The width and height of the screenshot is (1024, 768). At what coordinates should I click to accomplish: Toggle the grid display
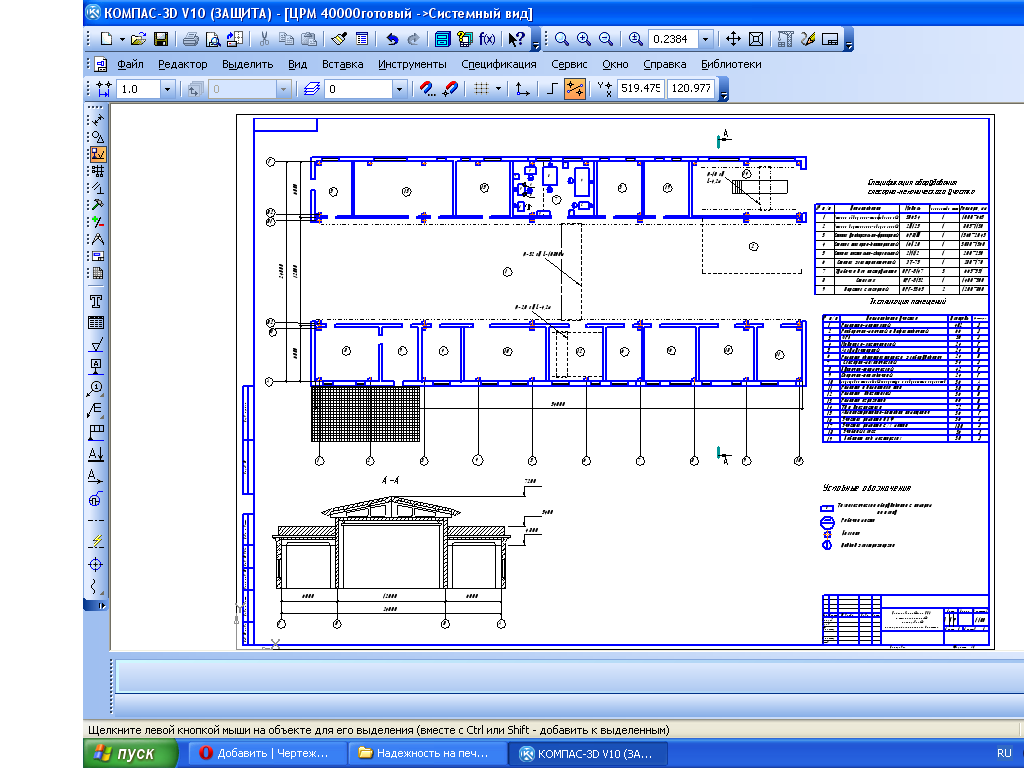481,89
